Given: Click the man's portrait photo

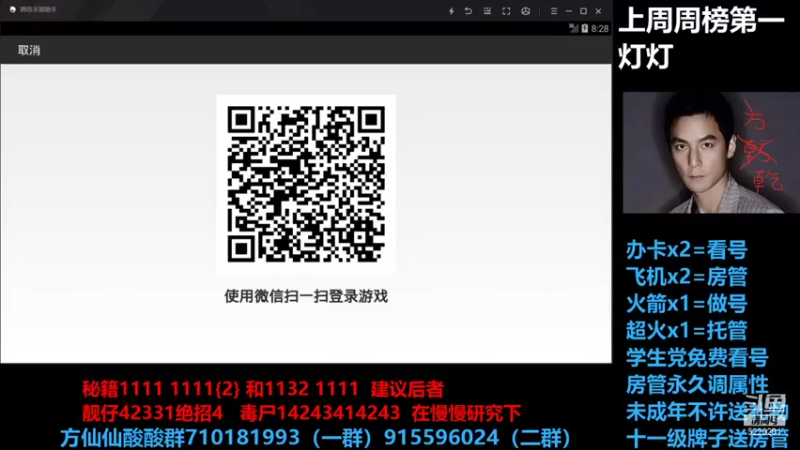Looking at the screenshot, I should [711, 153].
